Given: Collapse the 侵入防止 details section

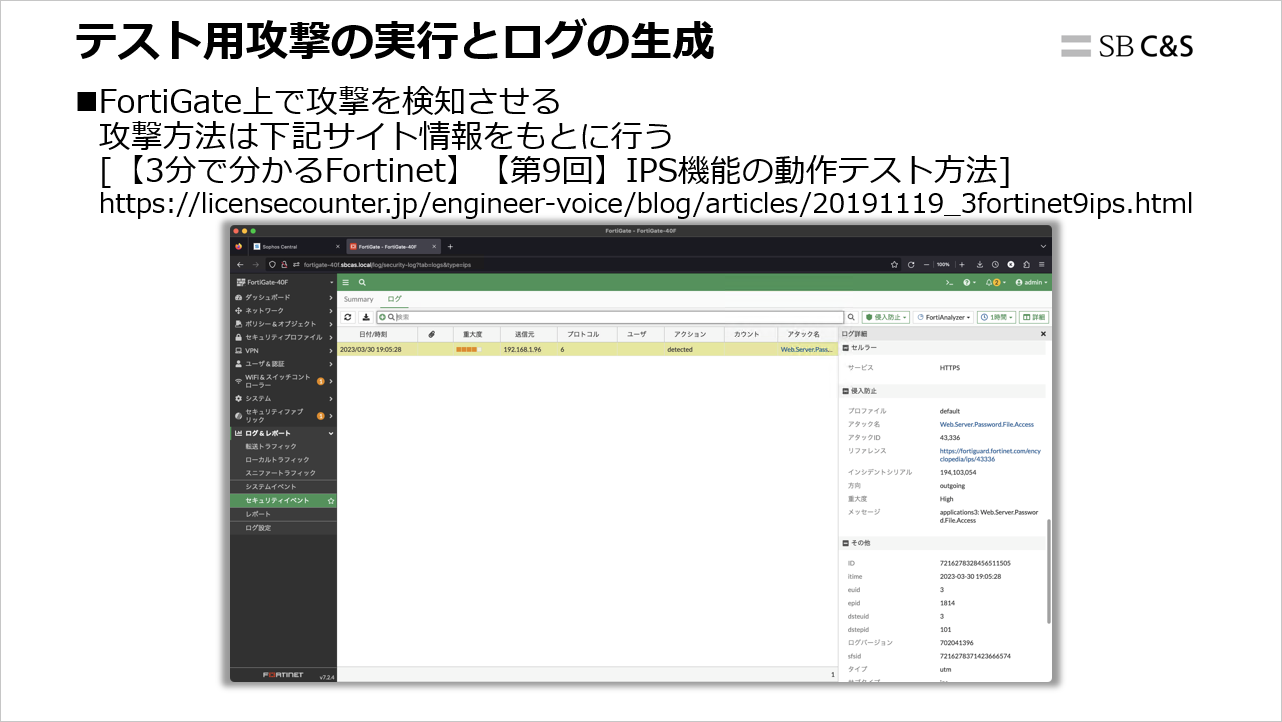Looking at the screenshot, I should tap(845, 391).
